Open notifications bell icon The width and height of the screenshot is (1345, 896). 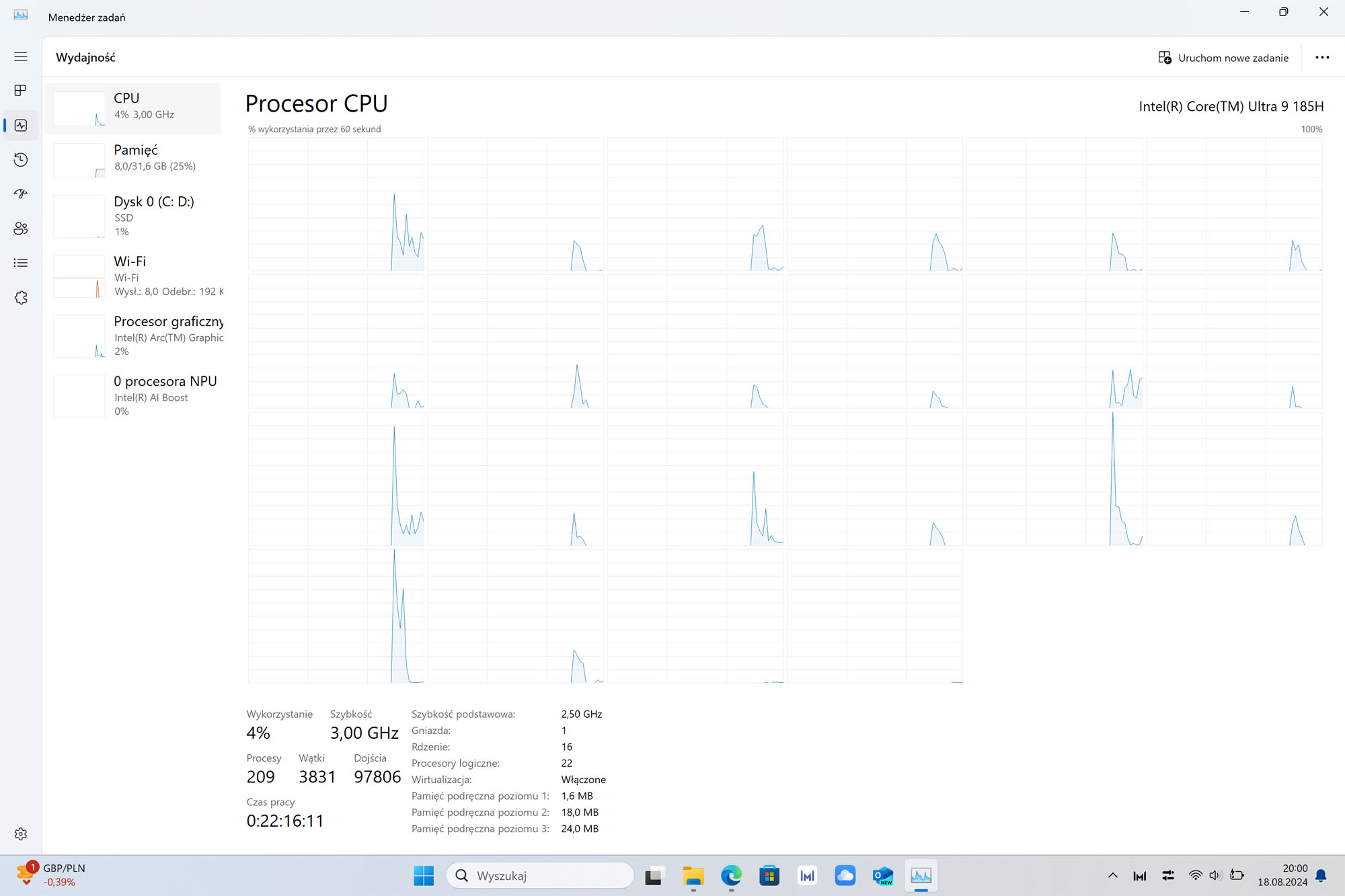coord(1321,875)
